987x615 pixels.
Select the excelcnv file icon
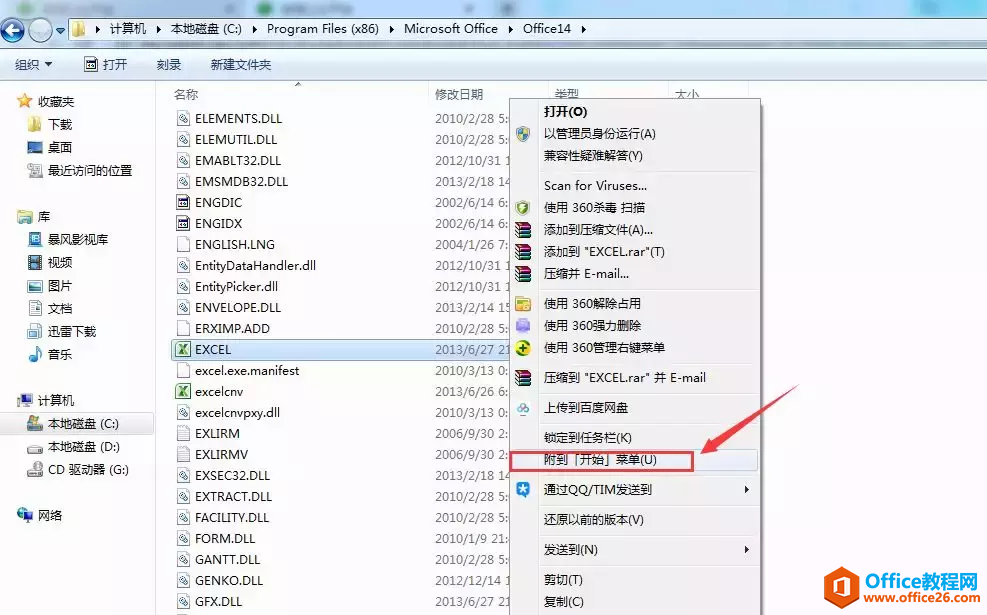[183, 392]
